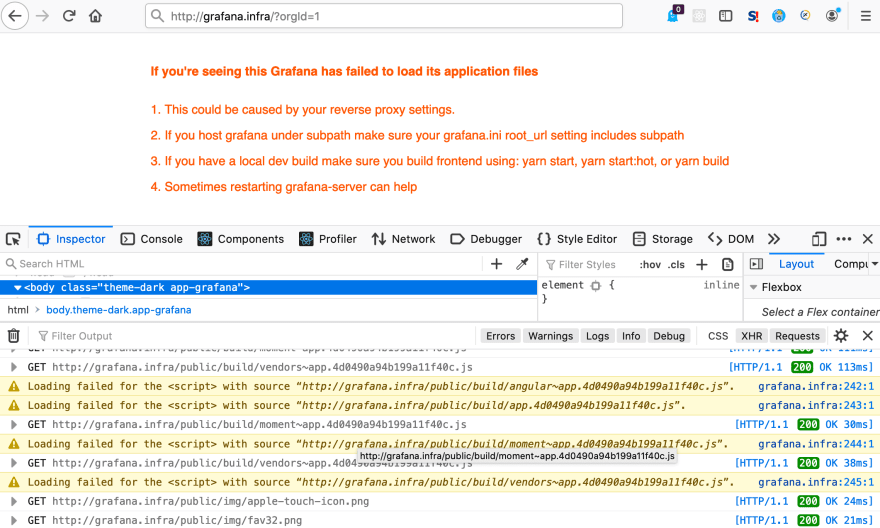Click the add new node plus icon
Image resolution: width=880 pixels, height=528 pixels.
coord(496,264)
